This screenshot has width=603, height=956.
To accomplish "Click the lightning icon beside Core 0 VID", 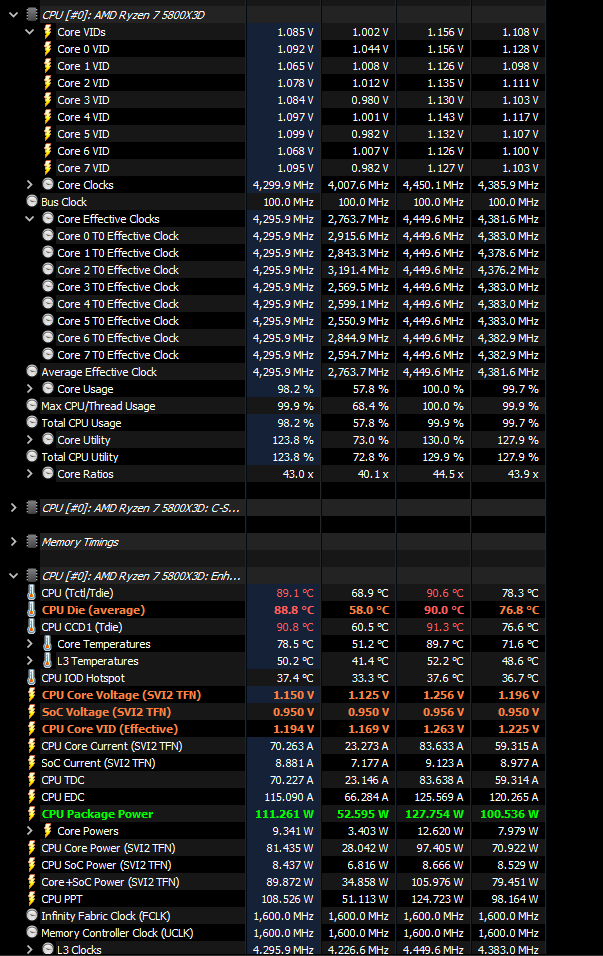I will 48,48.
